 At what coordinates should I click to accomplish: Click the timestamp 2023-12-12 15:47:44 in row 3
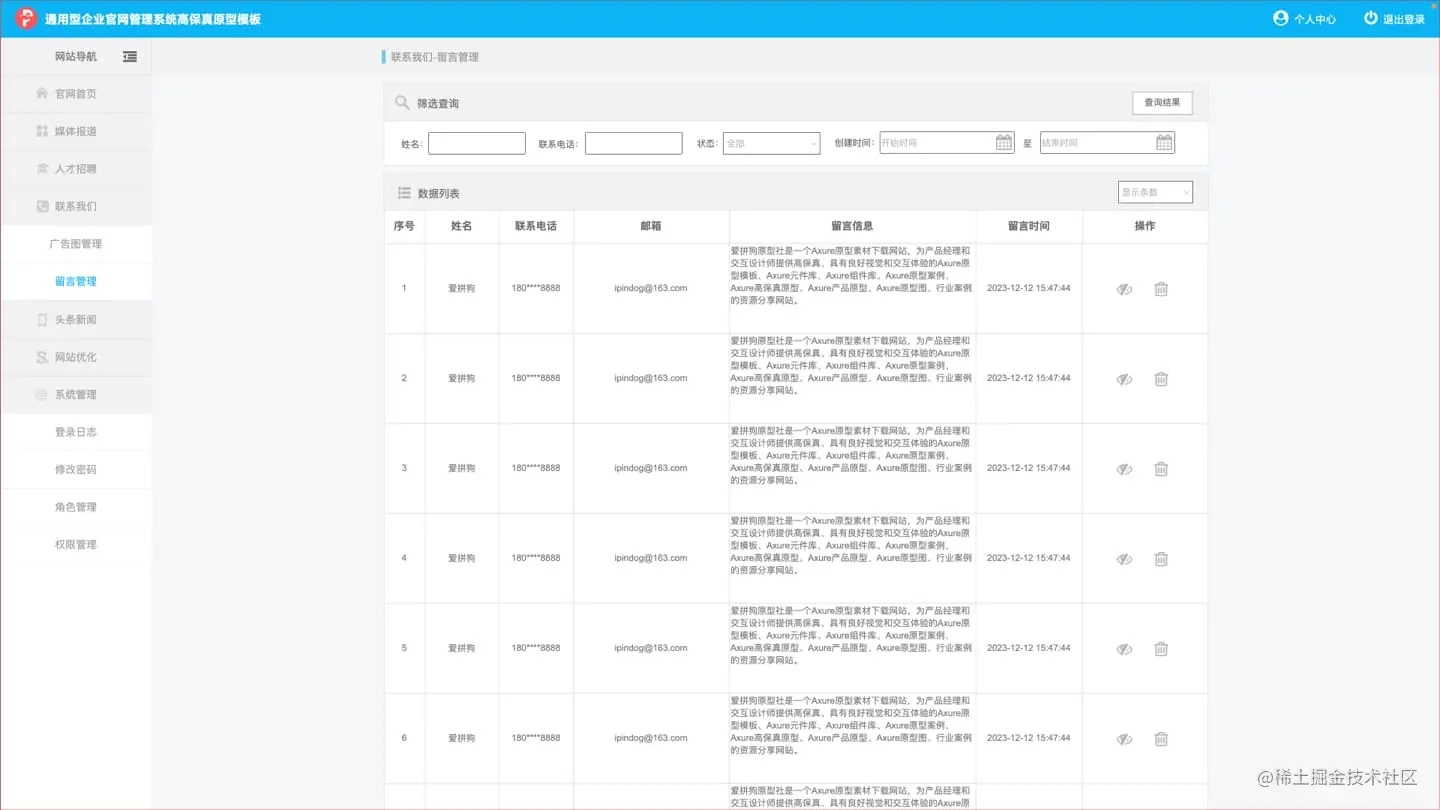[x=1029, y=468]
